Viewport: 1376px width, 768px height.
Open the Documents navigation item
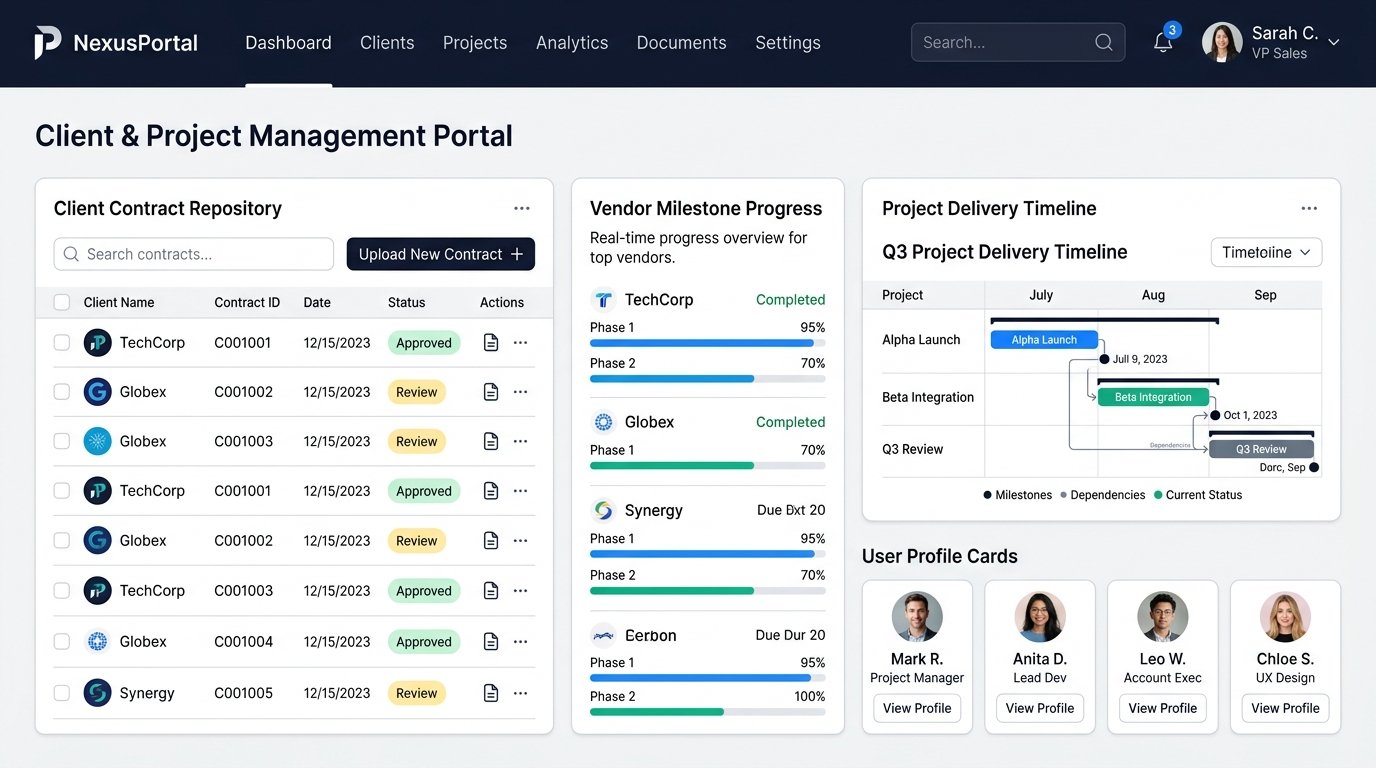682,43
